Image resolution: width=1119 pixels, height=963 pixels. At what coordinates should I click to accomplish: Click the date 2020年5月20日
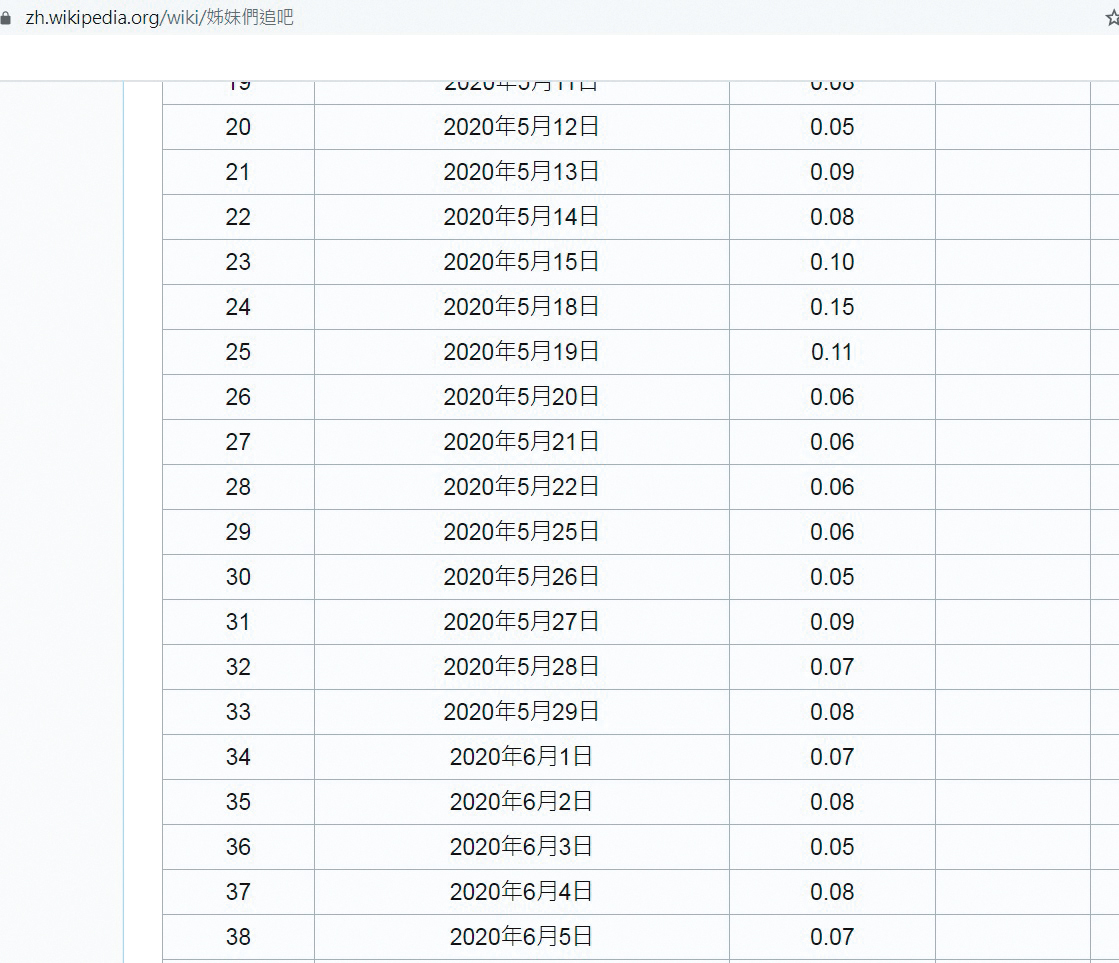point(521,397)
